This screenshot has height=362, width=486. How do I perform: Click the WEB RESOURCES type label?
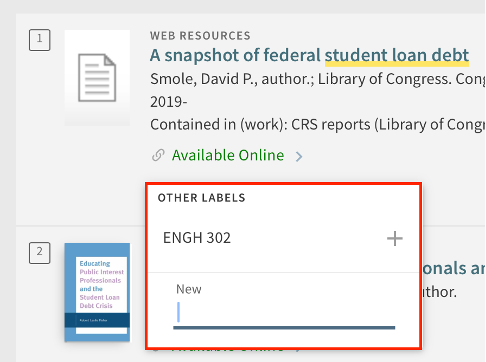tap(200, 36)
